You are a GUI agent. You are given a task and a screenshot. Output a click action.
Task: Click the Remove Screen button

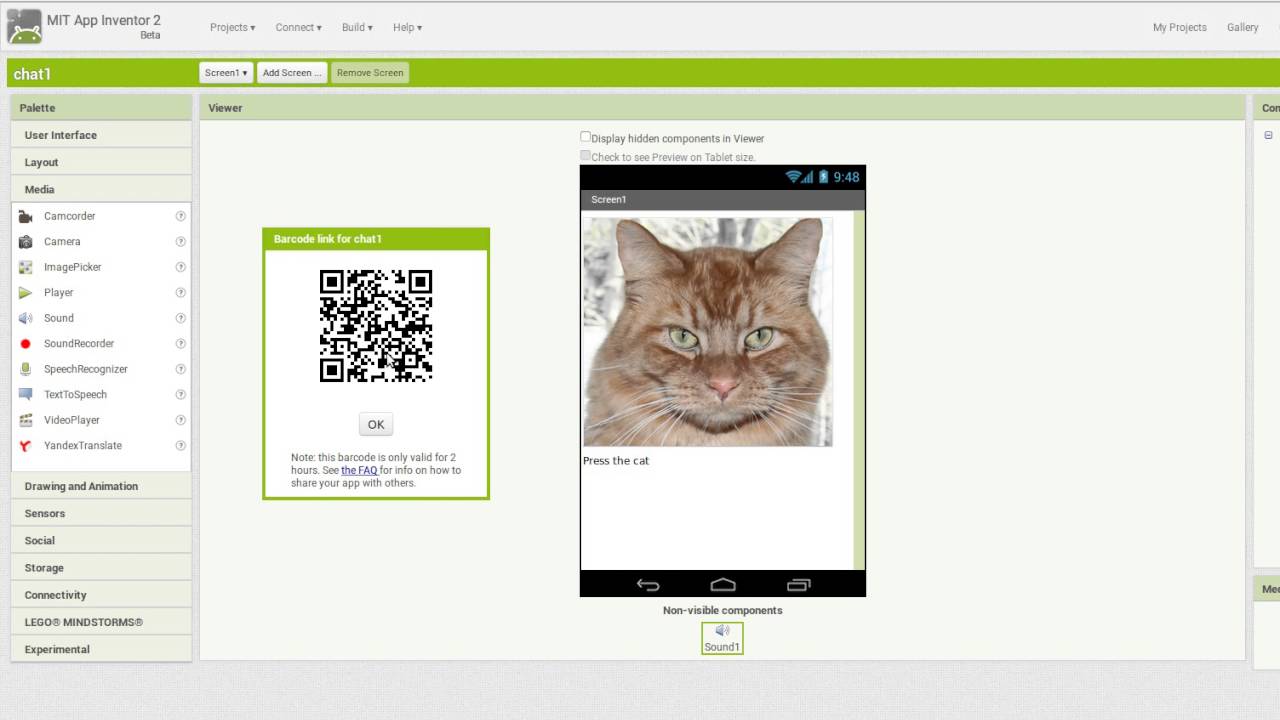(x=370, y=73)
